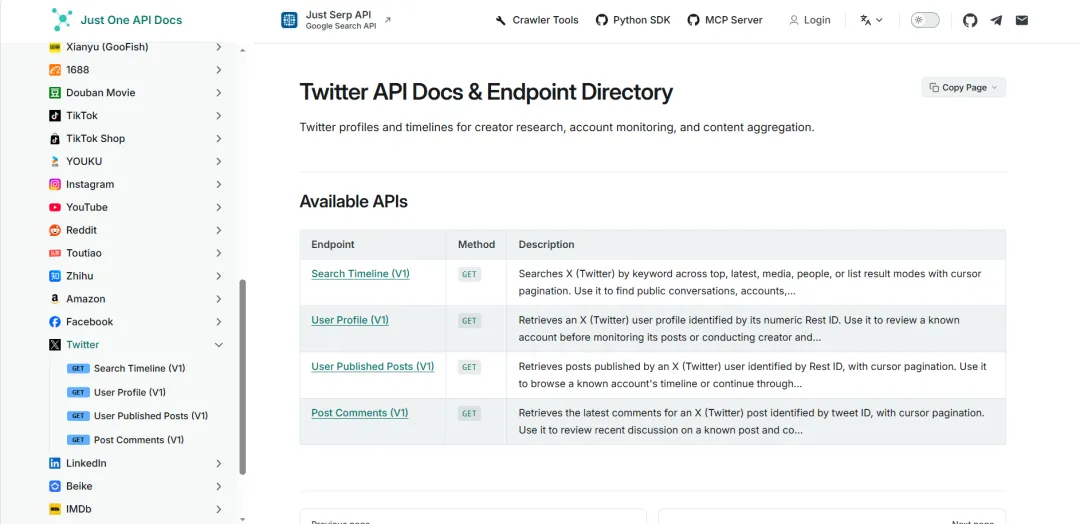
Task: Open the Search Timeline (V1) table link
Action: click(360, 273)
